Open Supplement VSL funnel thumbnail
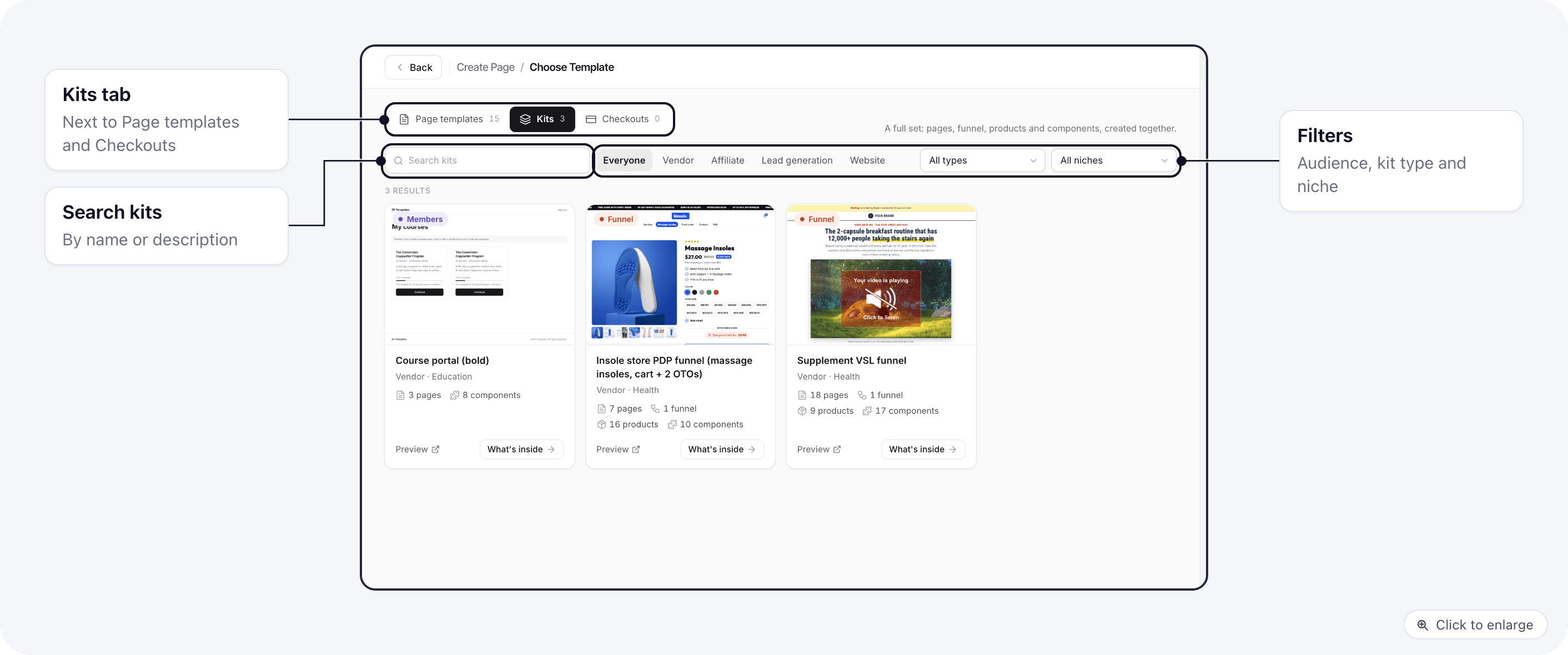Viewport: 1568px width, 655px height. [881, 275]
